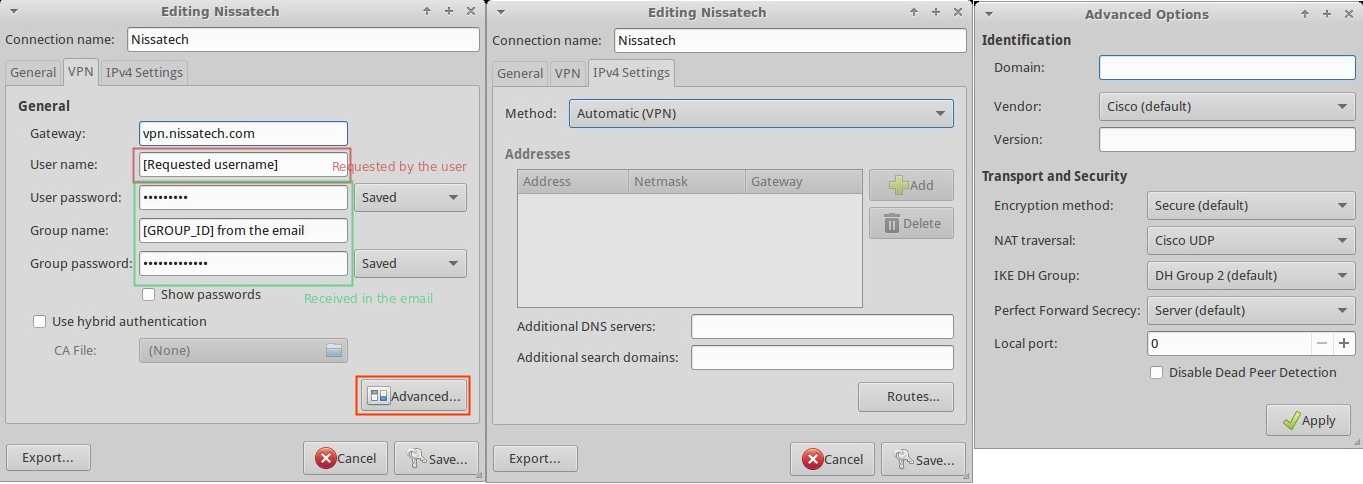Click the Local port value field

click(1229, 343)
